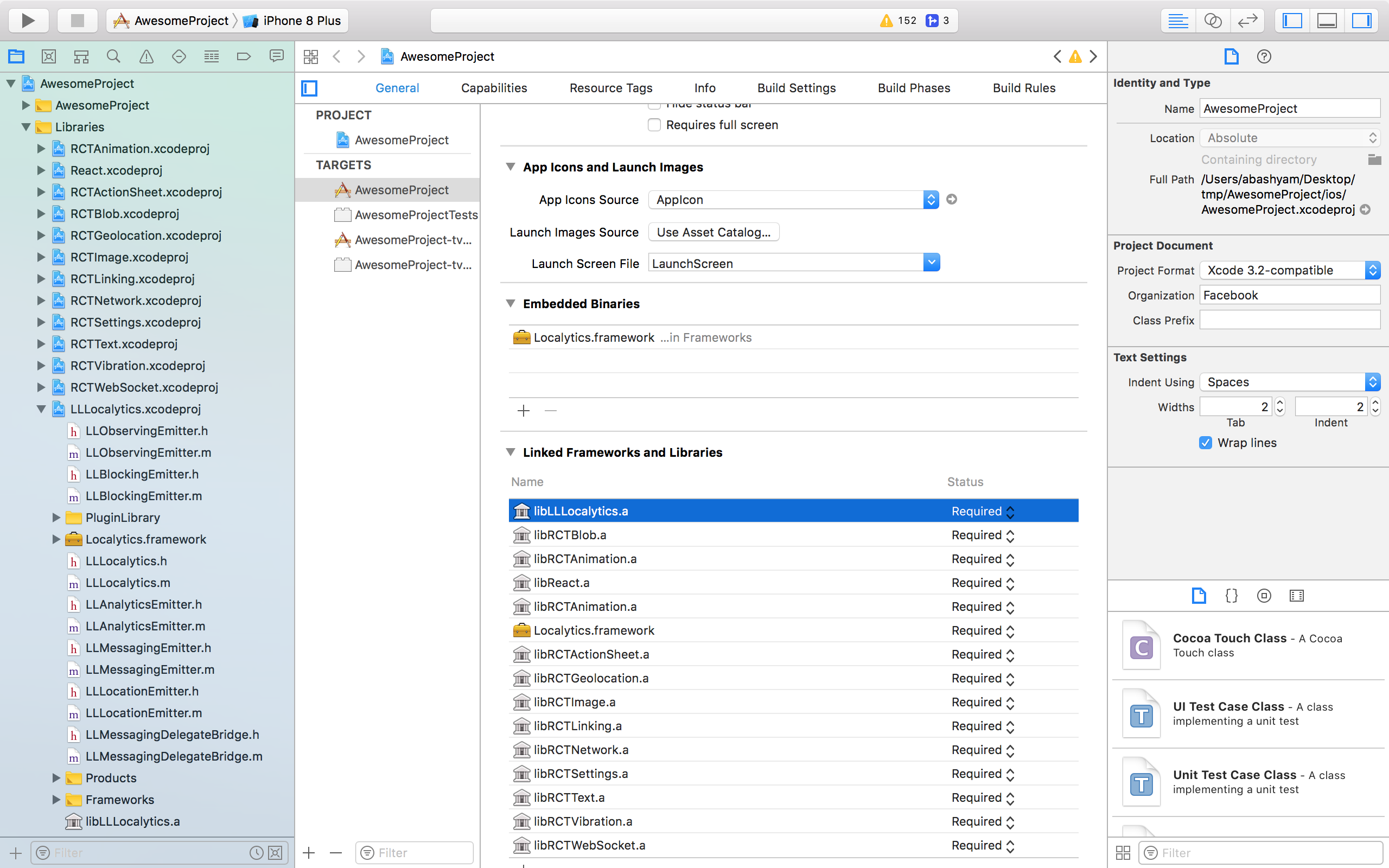Viewport: 1389px width, 868px height.
Task: Open the Test navigator diamond icon
Action: point(179,56)
